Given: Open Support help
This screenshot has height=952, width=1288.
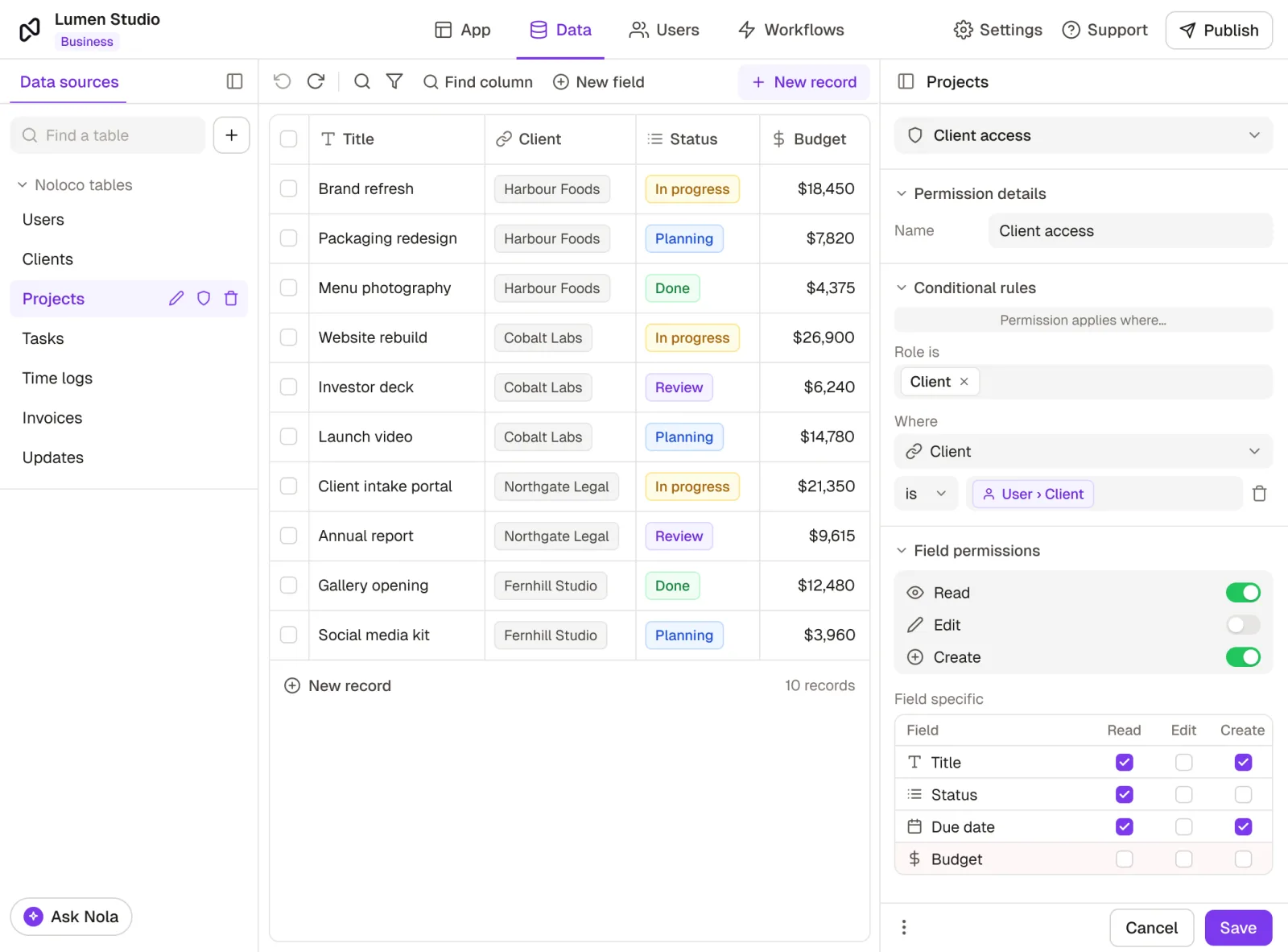Looking at the screenshot, I should click(1104, 30).
